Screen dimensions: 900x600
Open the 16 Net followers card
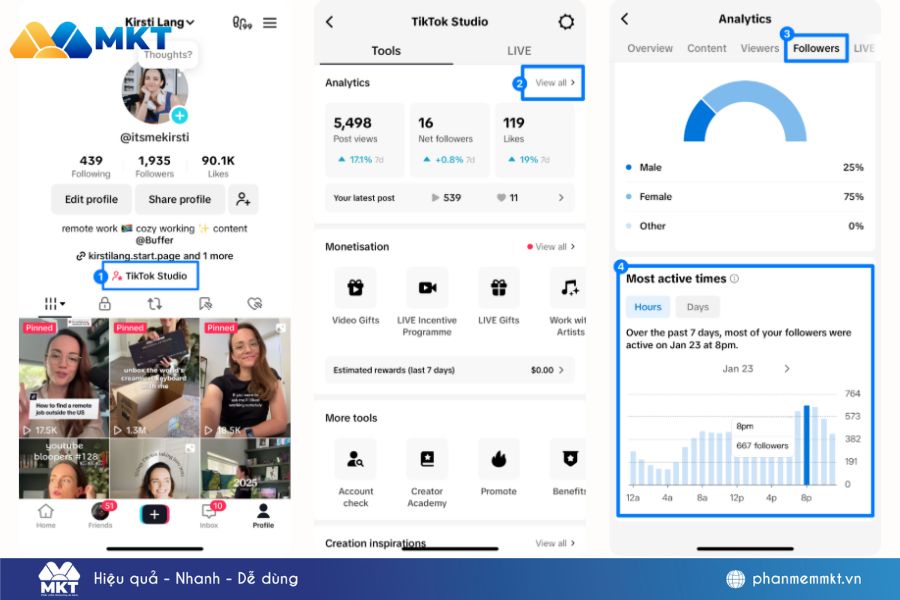pos(449,140)
